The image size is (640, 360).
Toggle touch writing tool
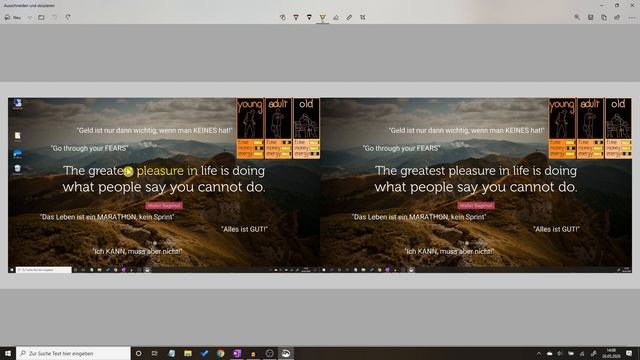(x=282, y=18)
